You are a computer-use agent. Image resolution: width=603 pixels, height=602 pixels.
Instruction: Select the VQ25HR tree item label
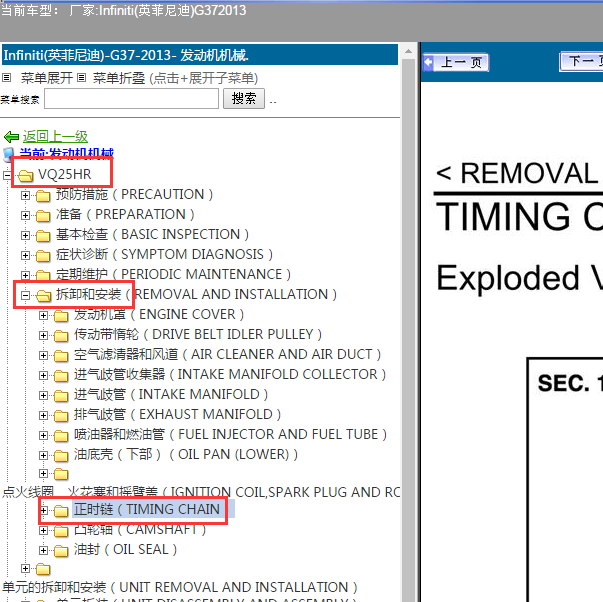pyautogui.click(x=65, y=174)
